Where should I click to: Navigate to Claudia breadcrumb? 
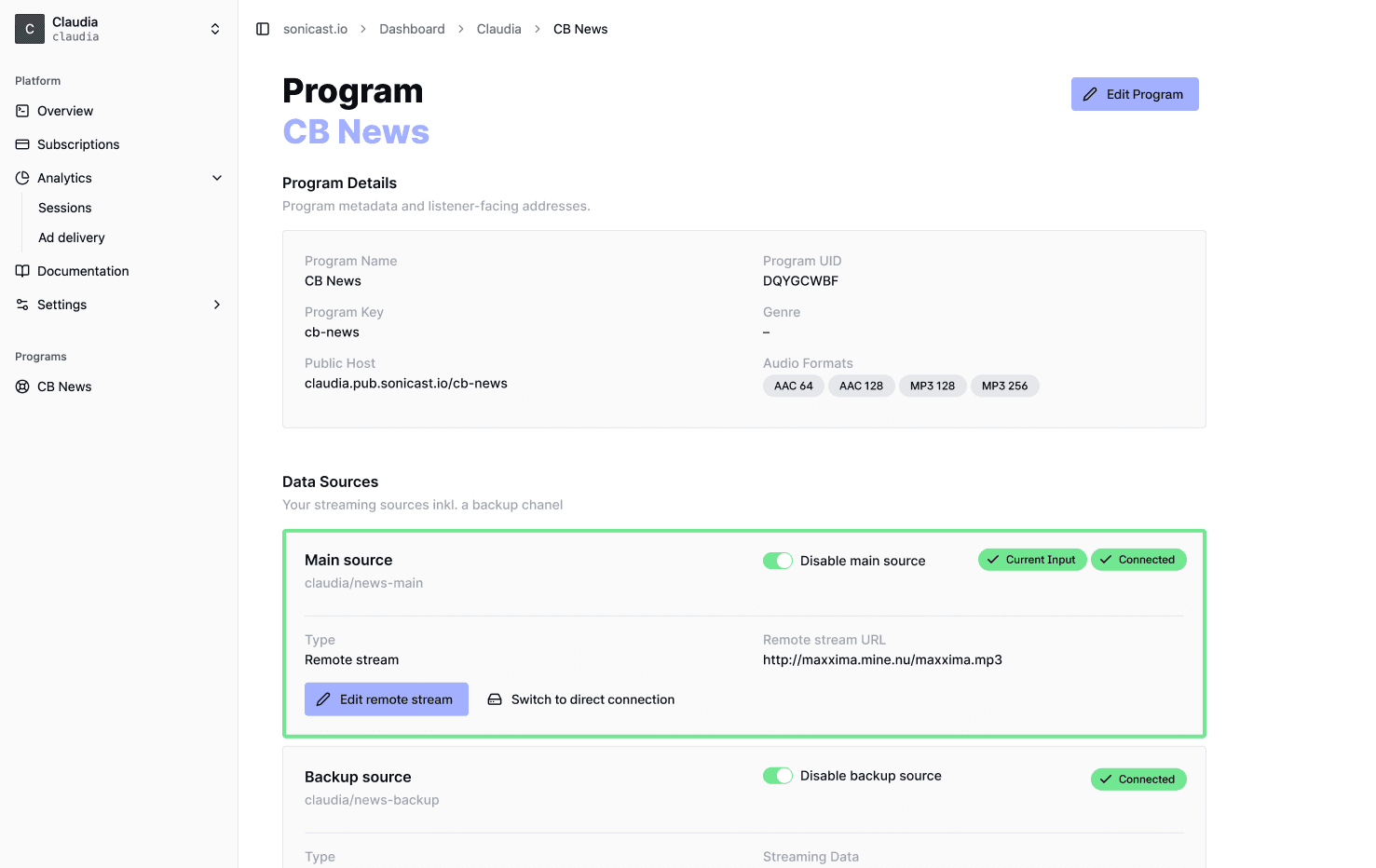click(498, 29)
